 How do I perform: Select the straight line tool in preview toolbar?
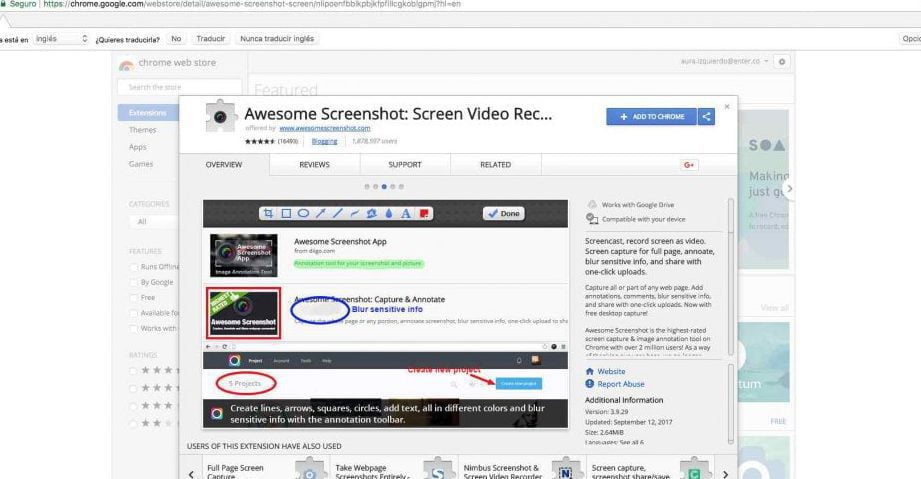[338, 213]
